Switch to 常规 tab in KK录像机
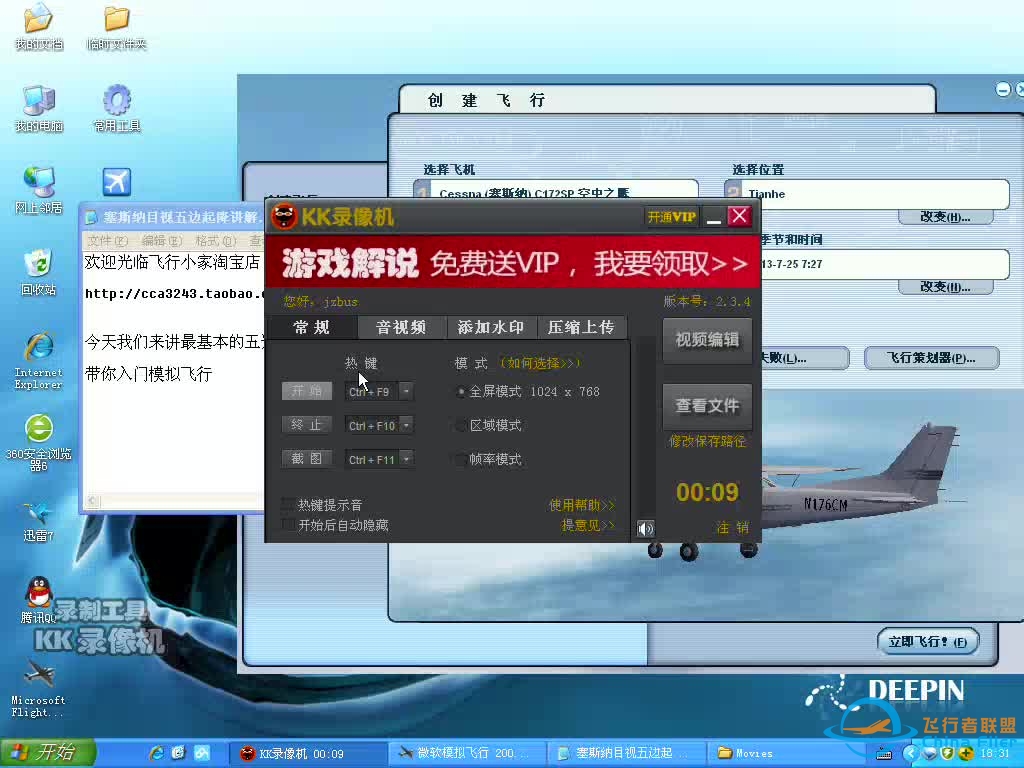 click(x=312, y=327)
